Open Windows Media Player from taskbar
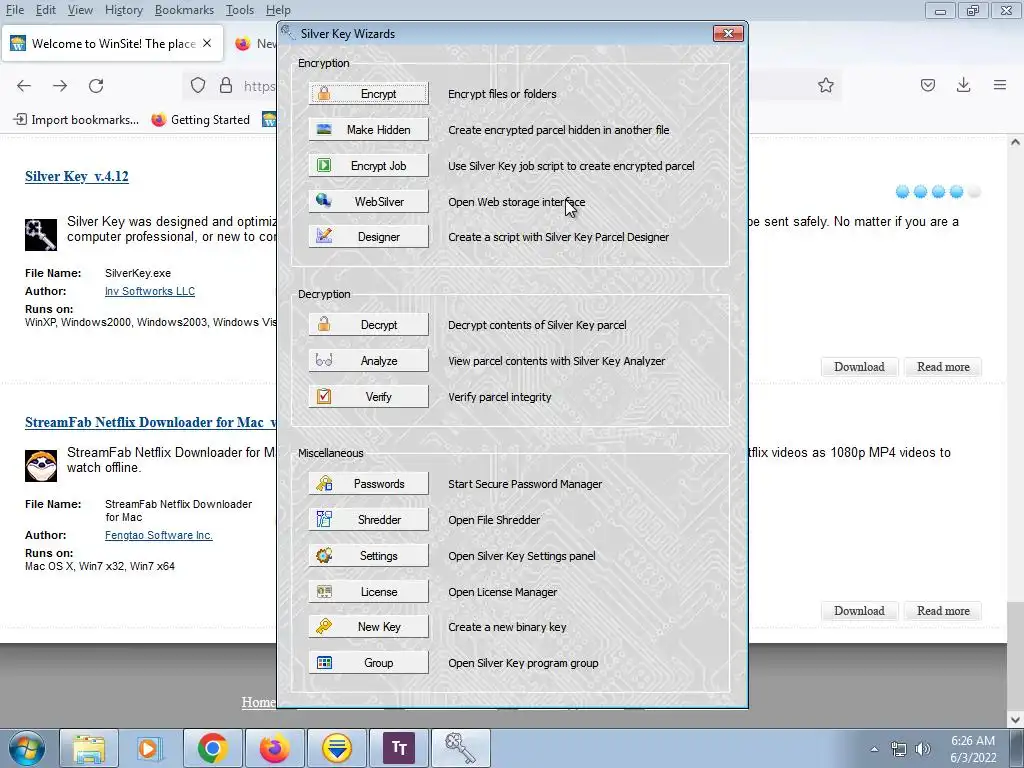Image resolution: width=1024 pixels, height=768 pixels. 149,748
